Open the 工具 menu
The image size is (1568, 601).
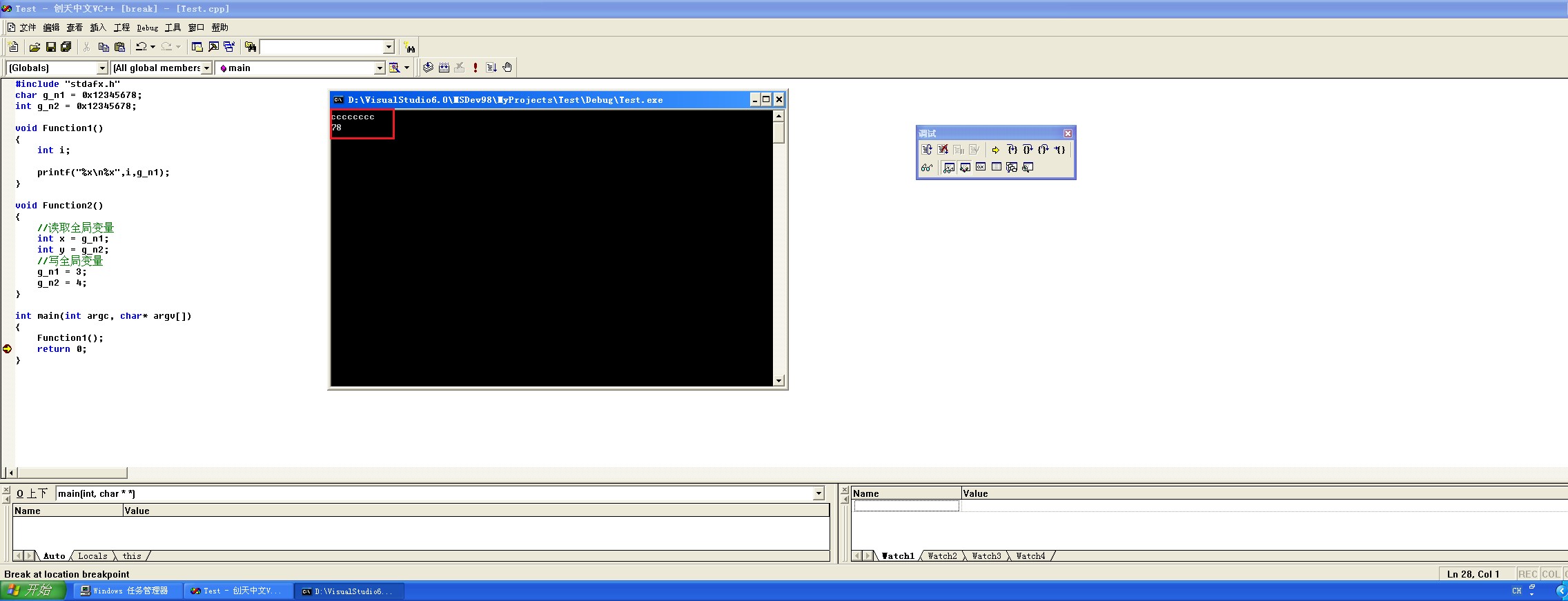click(x=173, y=28)
